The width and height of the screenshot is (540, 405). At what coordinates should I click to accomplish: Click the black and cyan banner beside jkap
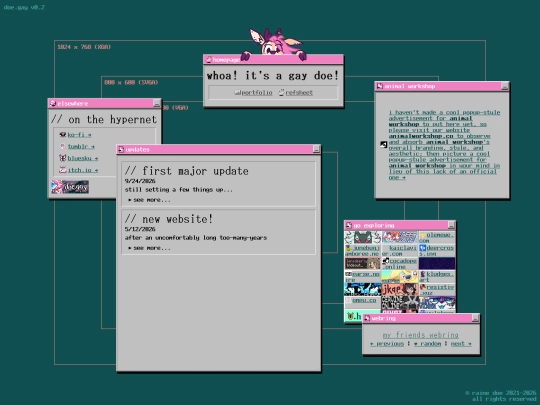pyautogui.click(x=363, y=289)
